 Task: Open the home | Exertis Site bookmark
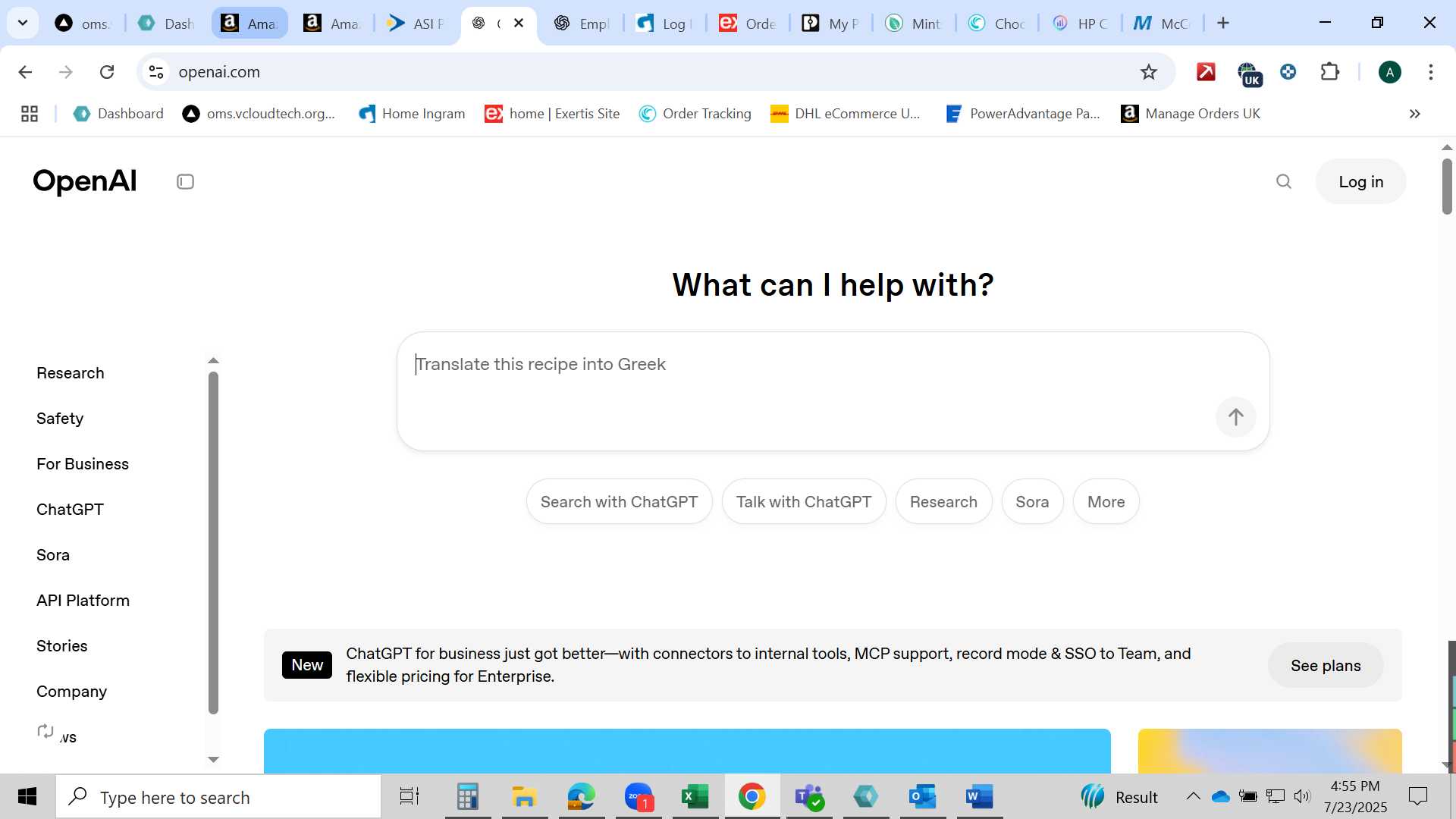tap(552, 114)
